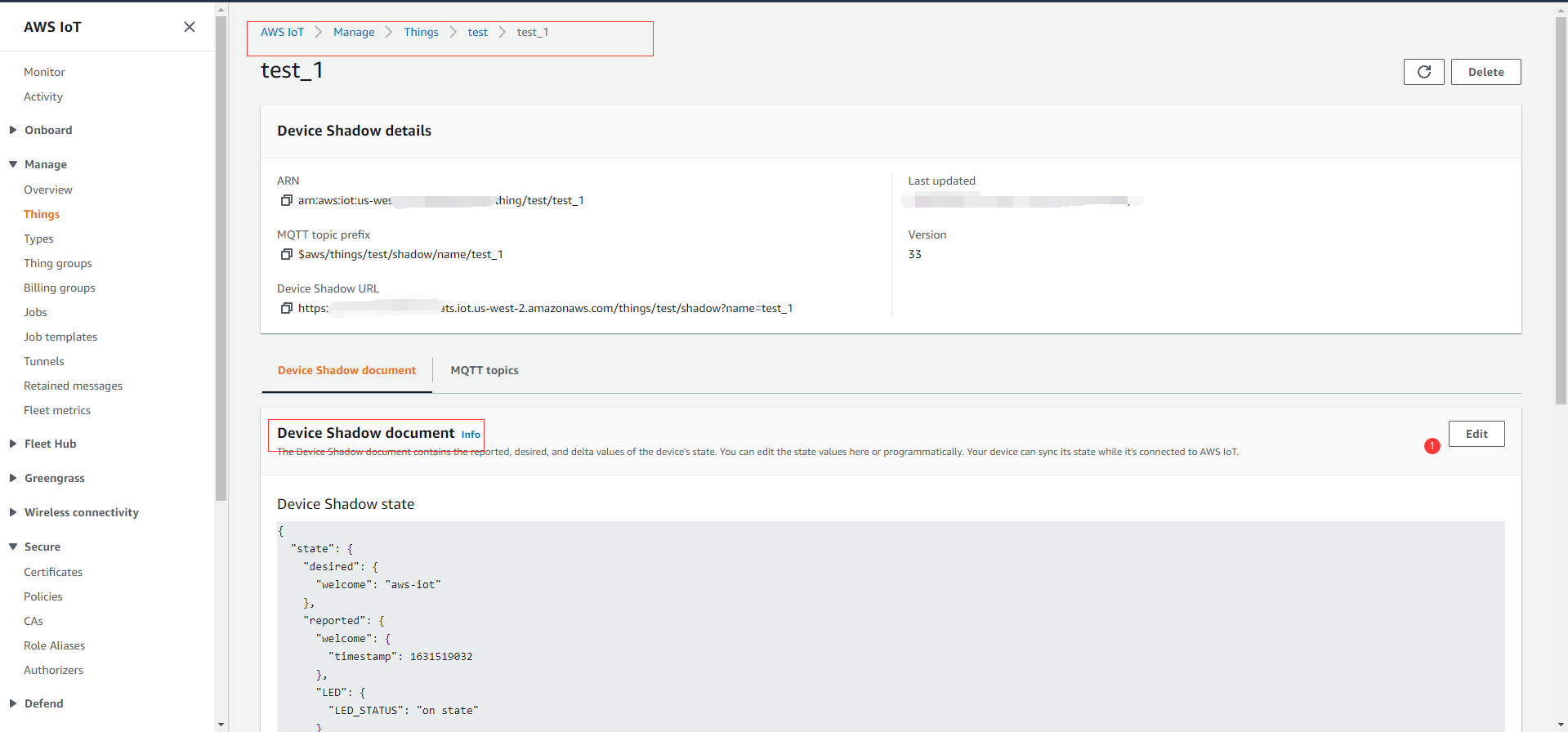Image resolution: width=1568 pixels, height=732 pixels.
Task: Open Authorizers under Secure
Action: coord(54,670)
